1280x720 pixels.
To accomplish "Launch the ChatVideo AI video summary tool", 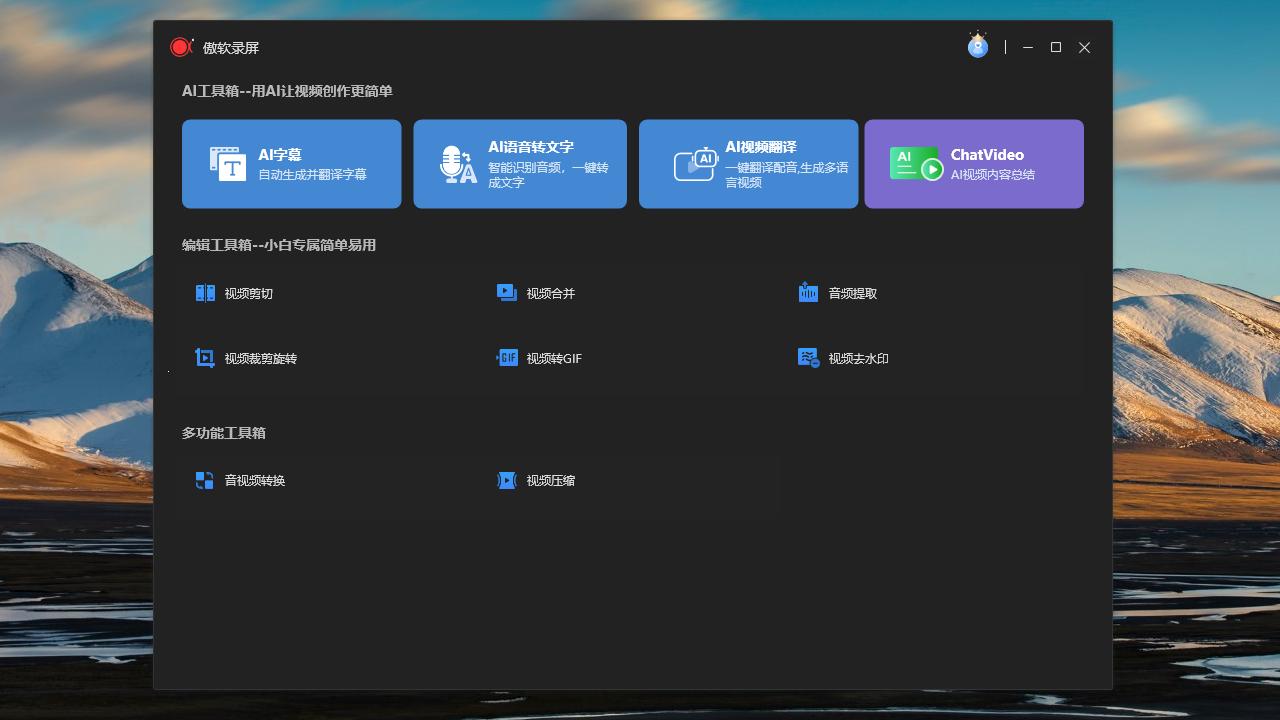I will 973,163.
